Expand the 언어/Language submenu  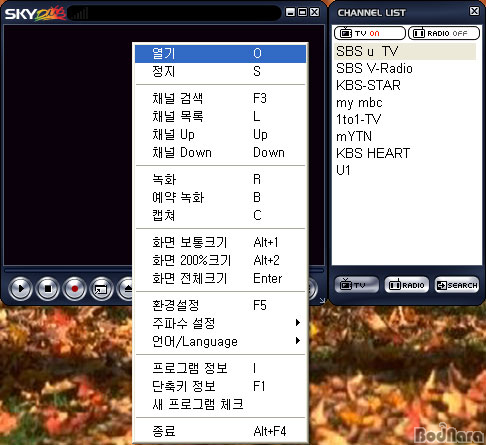(x=220, y=341)
